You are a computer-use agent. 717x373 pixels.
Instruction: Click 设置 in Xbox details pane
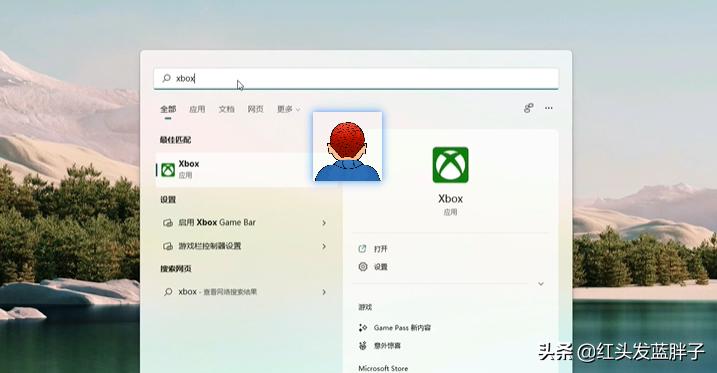(x=380, y=267)
